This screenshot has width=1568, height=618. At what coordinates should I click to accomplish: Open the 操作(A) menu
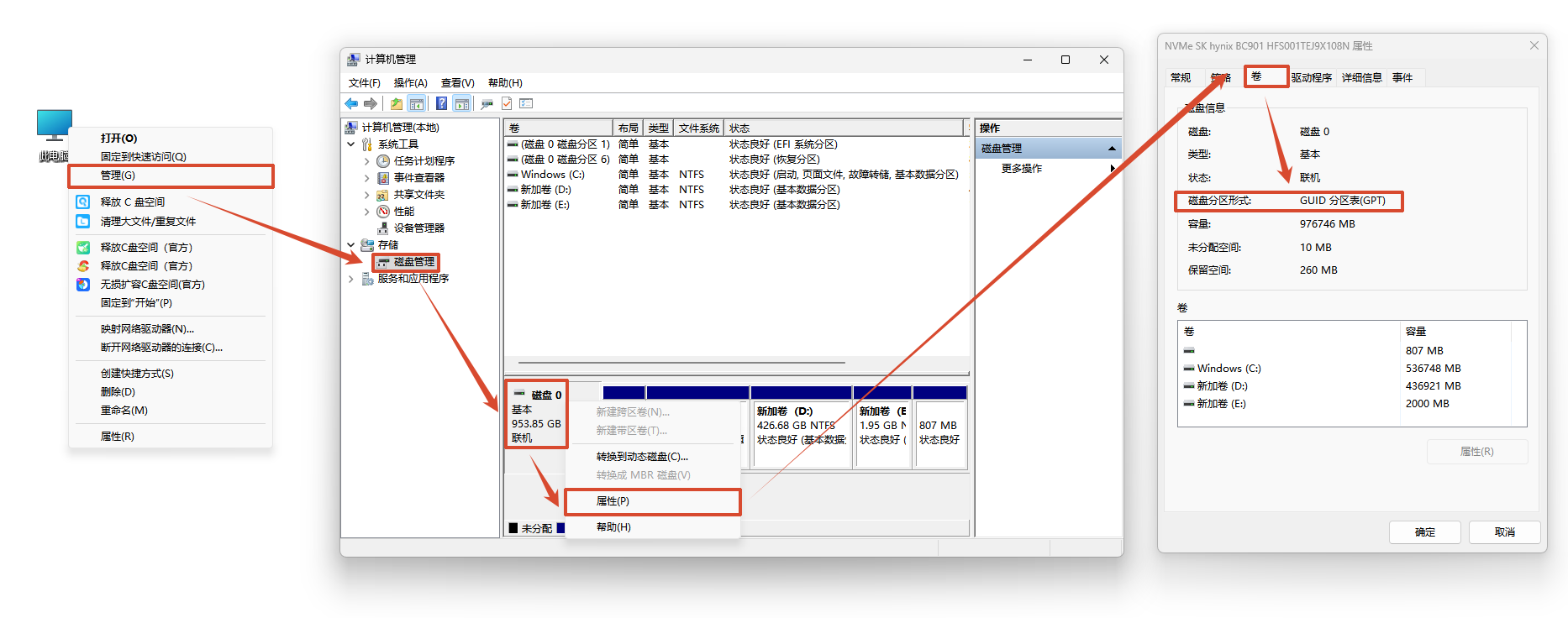click(x=411, y=83)
